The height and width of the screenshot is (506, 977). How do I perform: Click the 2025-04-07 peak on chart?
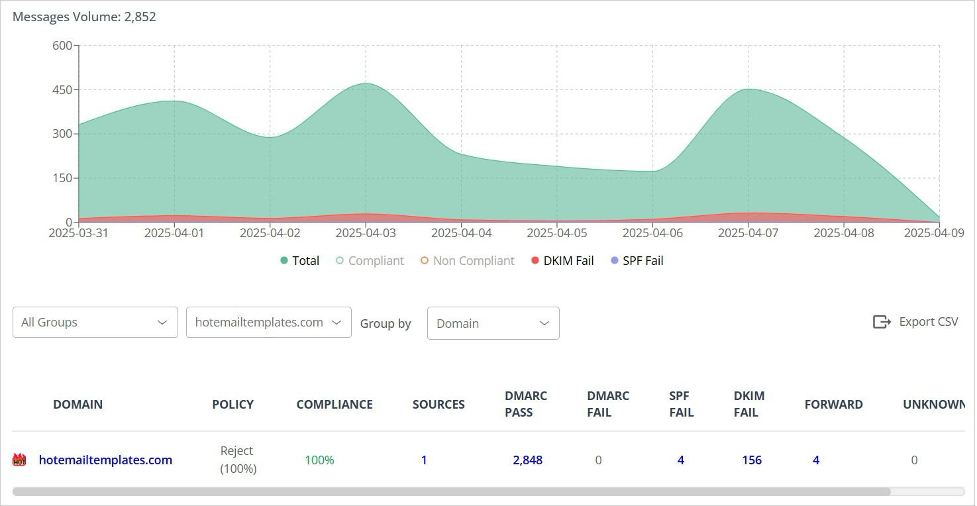(748, 90)
